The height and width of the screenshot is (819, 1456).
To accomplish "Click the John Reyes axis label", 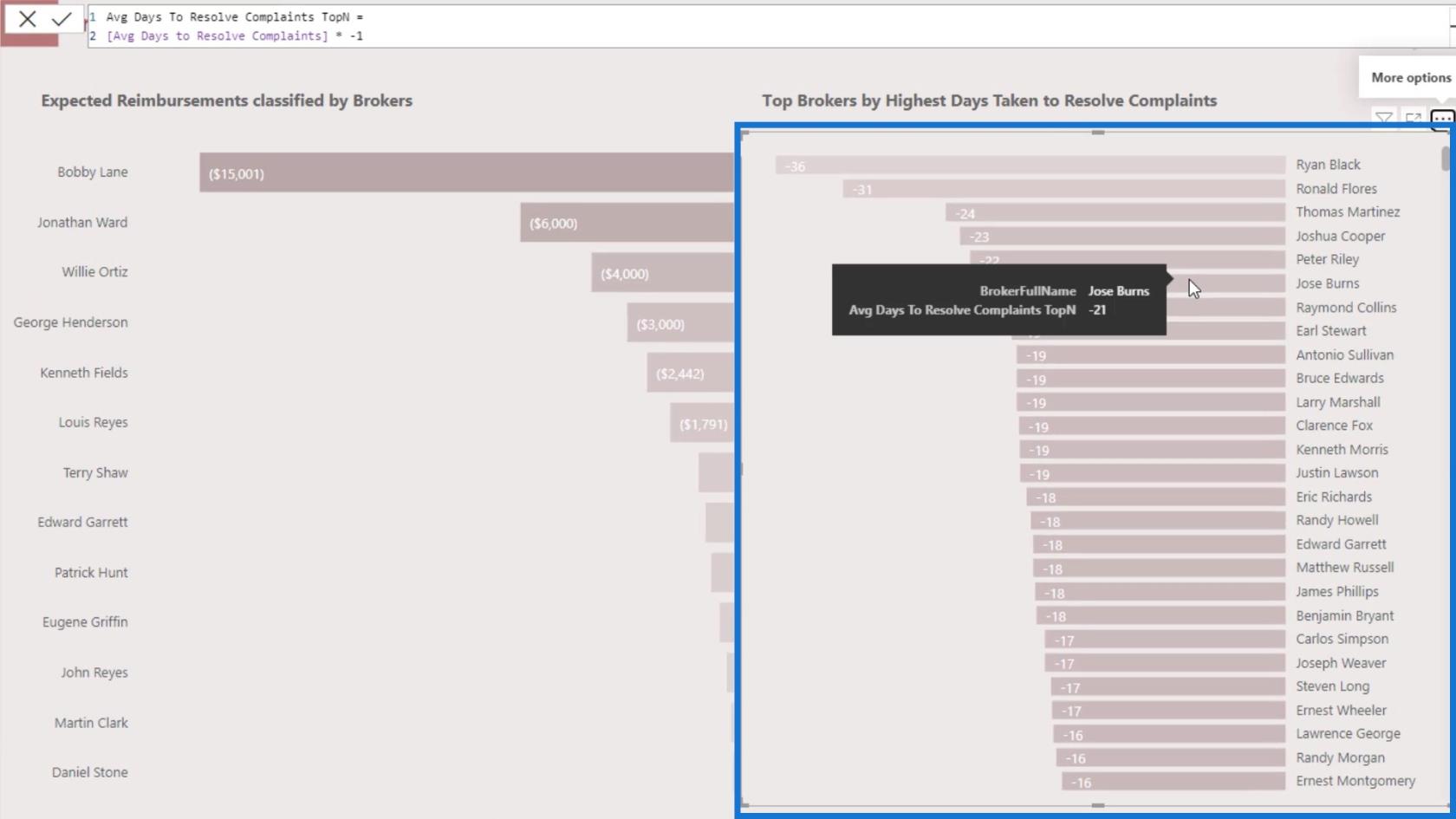I will tap(94, 673).
